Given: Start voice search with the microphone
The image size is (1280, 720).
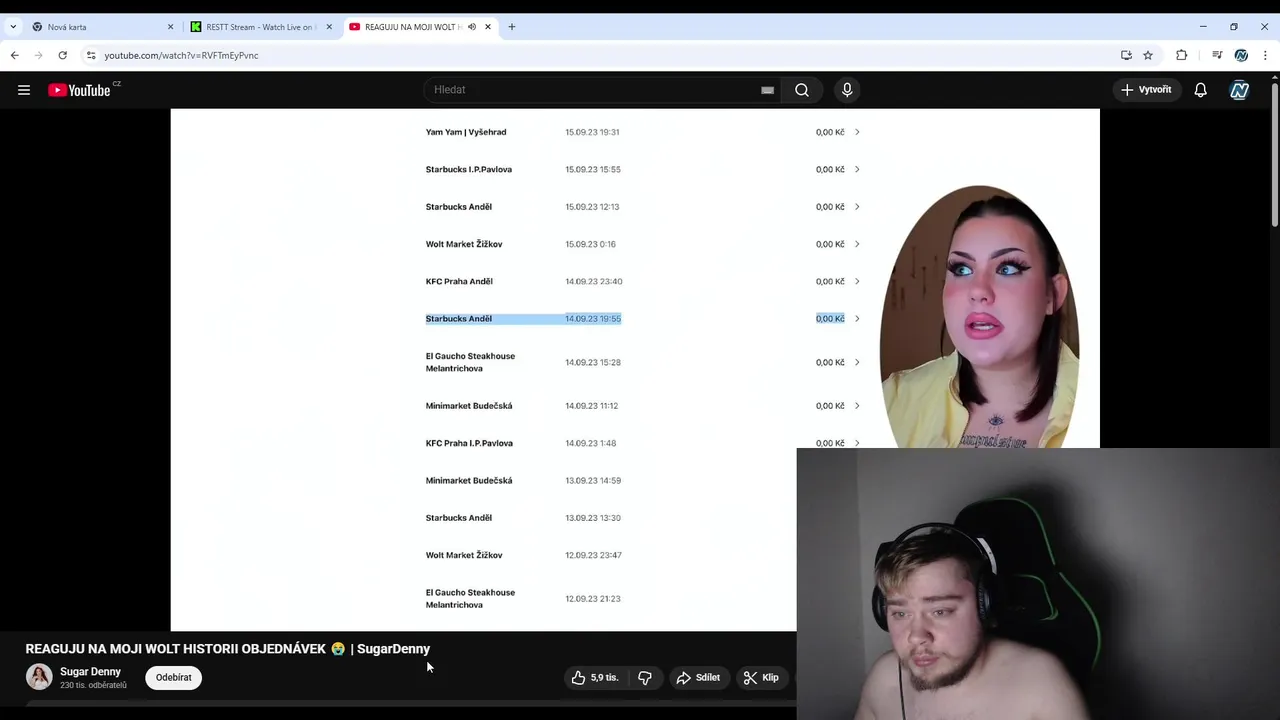Looking at the screenshot, I should click(847, 90).
